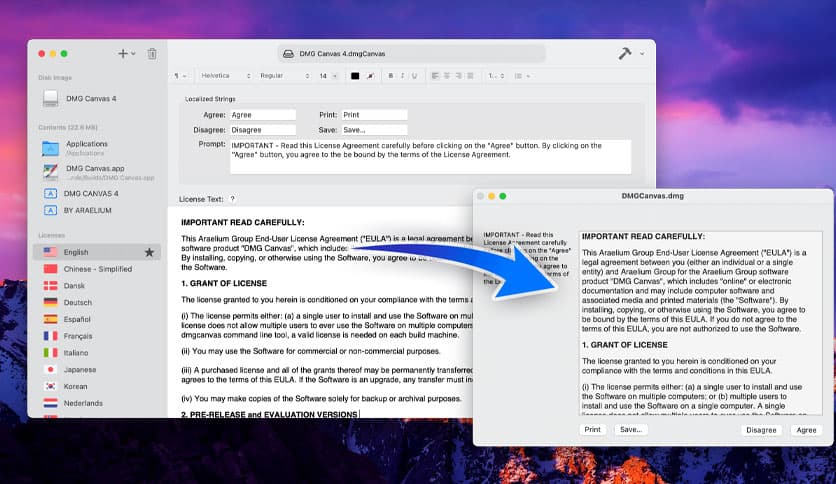836x484 pixels.
Task: Open the Helvetica font family dropdown
Action: (225, 76)
